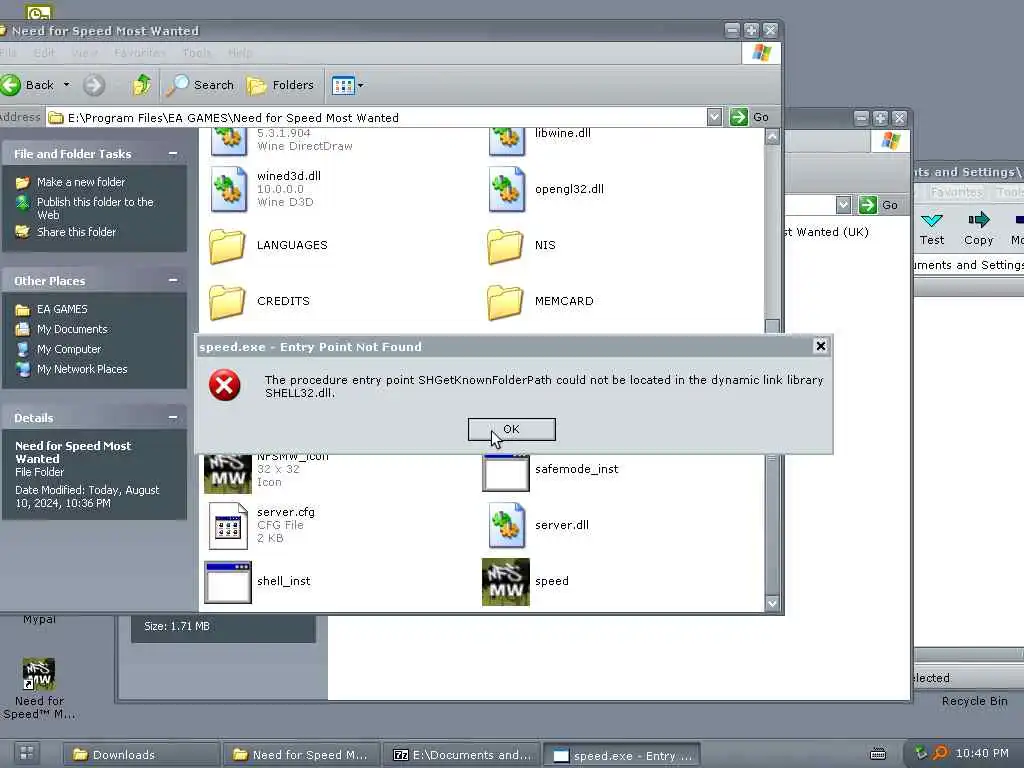Select the shell_inst file icon
The width and height of the screenshot is (1024, 768).
[x=228, y=582]
